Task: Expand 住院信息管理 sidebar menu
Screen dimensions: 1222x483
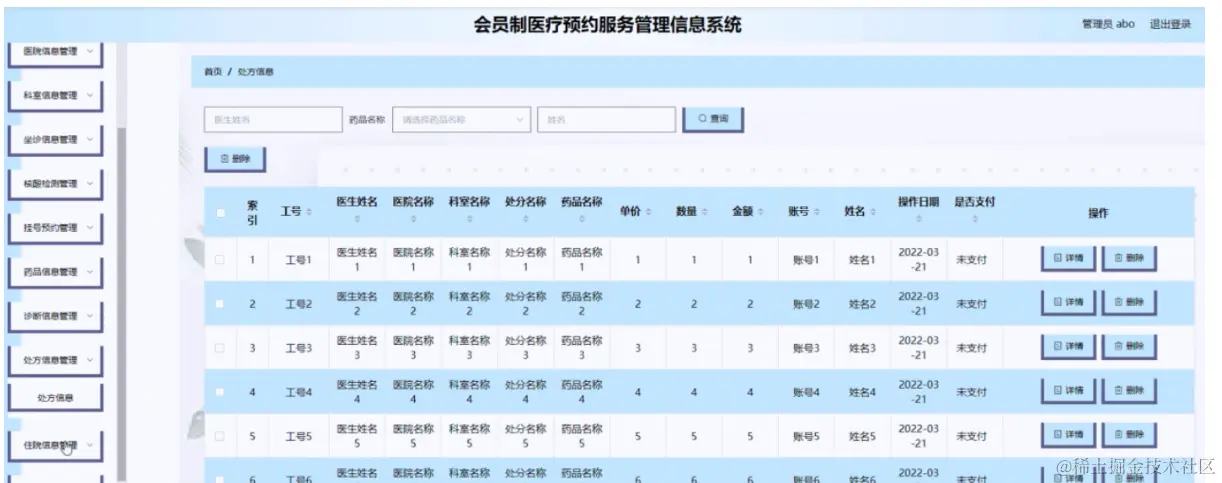Action: tap(56, 446)
